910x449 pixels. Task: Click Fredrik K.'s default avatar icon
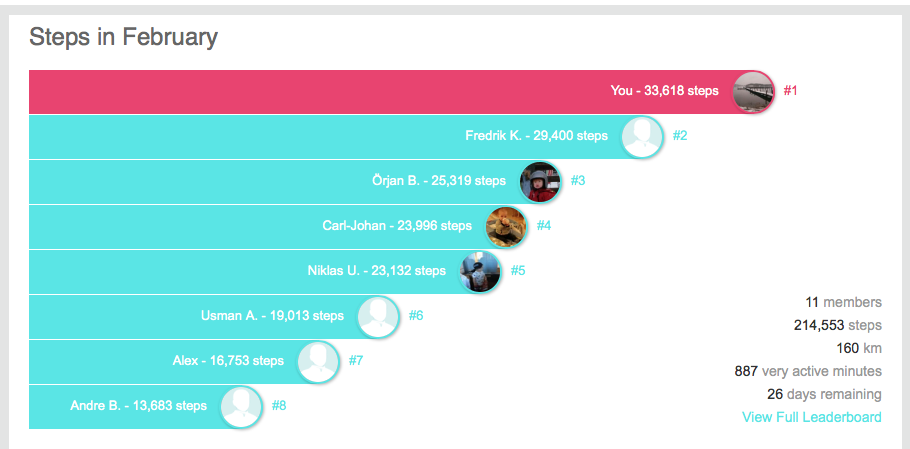642,137
